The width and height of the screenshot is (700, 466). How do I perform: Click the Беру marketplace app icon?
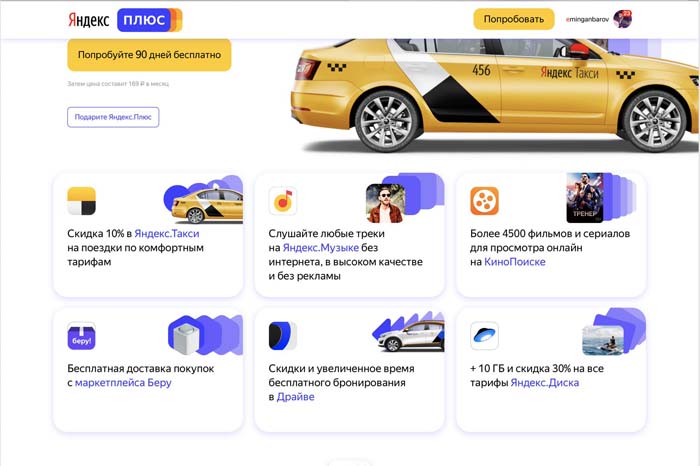(81, 336)
